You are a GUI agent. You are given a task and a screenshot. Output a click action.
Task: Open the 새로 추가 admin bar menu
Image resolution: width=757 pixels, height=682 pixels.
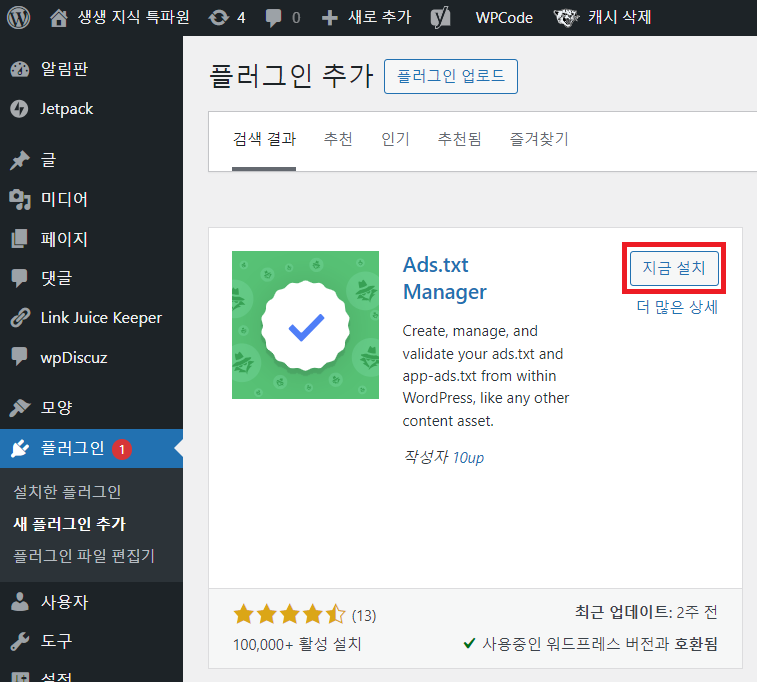tap(379, 17)
